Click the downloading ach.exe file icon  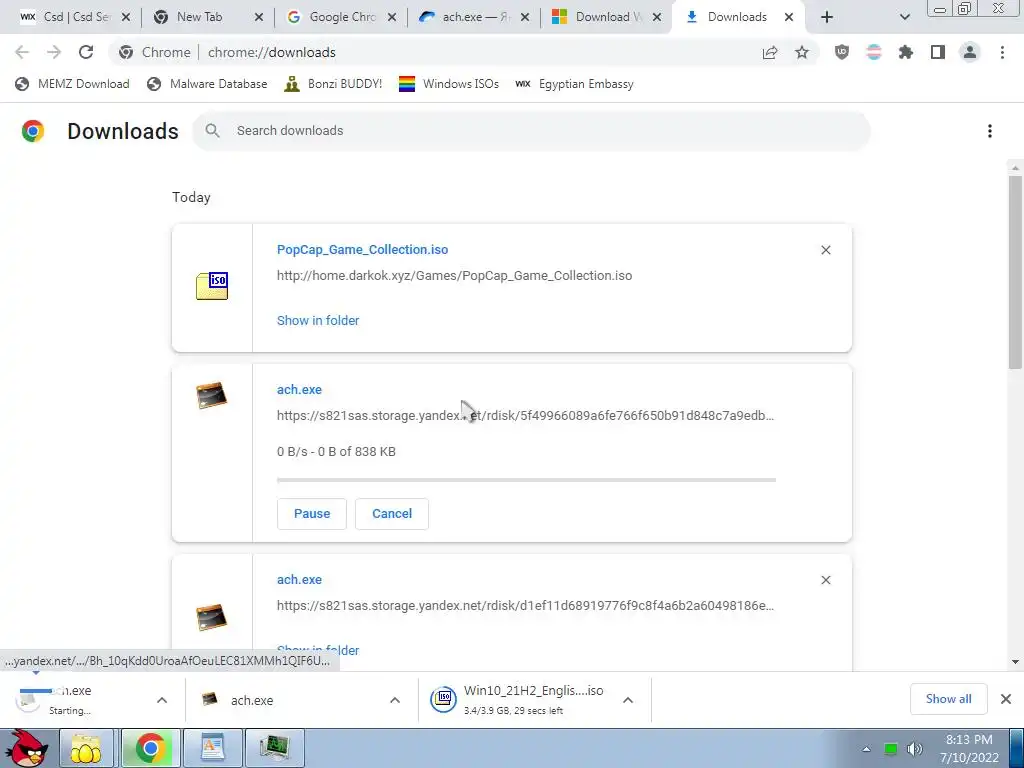point(212,395)
